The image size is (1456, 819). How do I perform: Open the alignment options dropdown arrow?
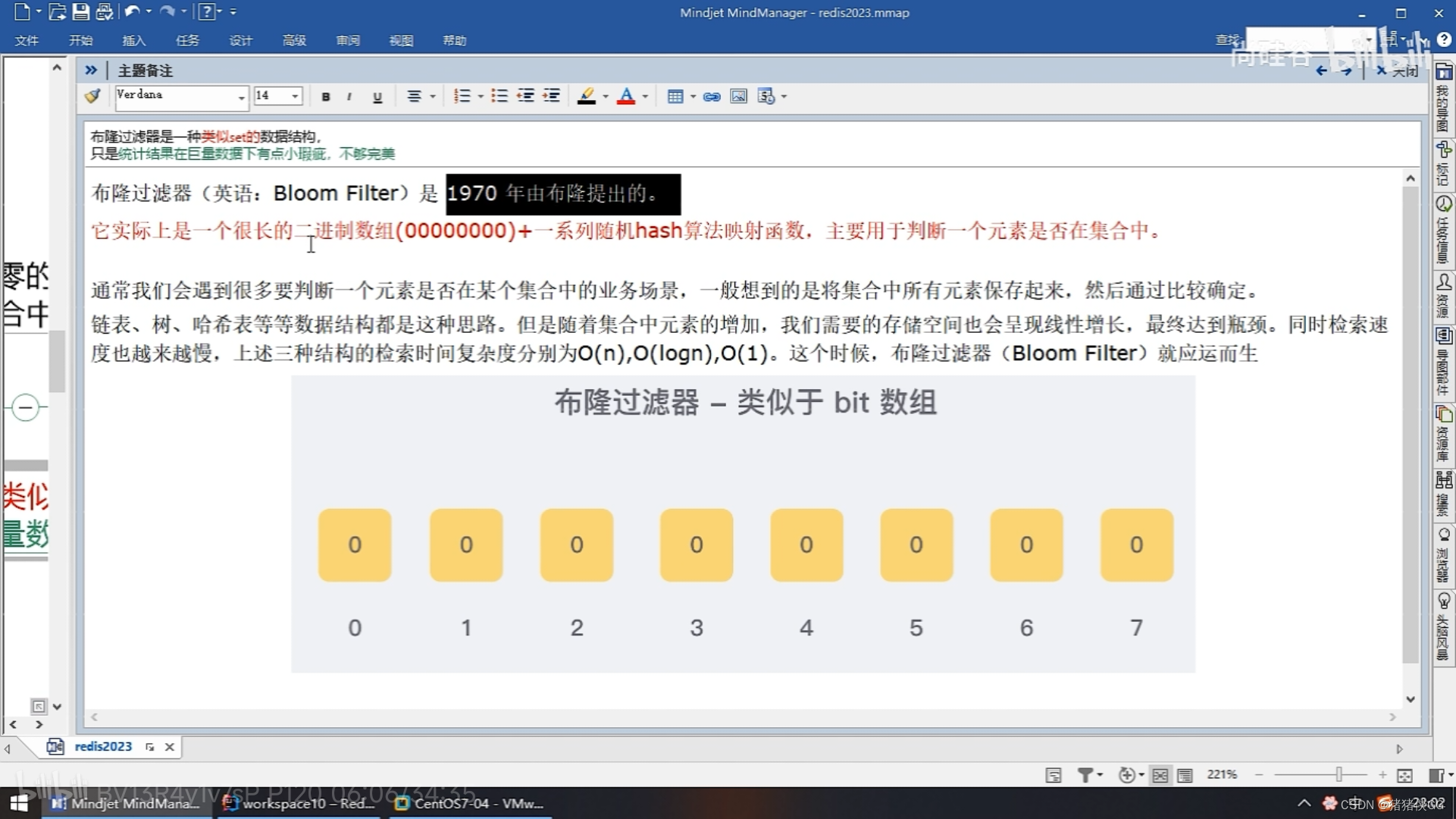point(433,96)
